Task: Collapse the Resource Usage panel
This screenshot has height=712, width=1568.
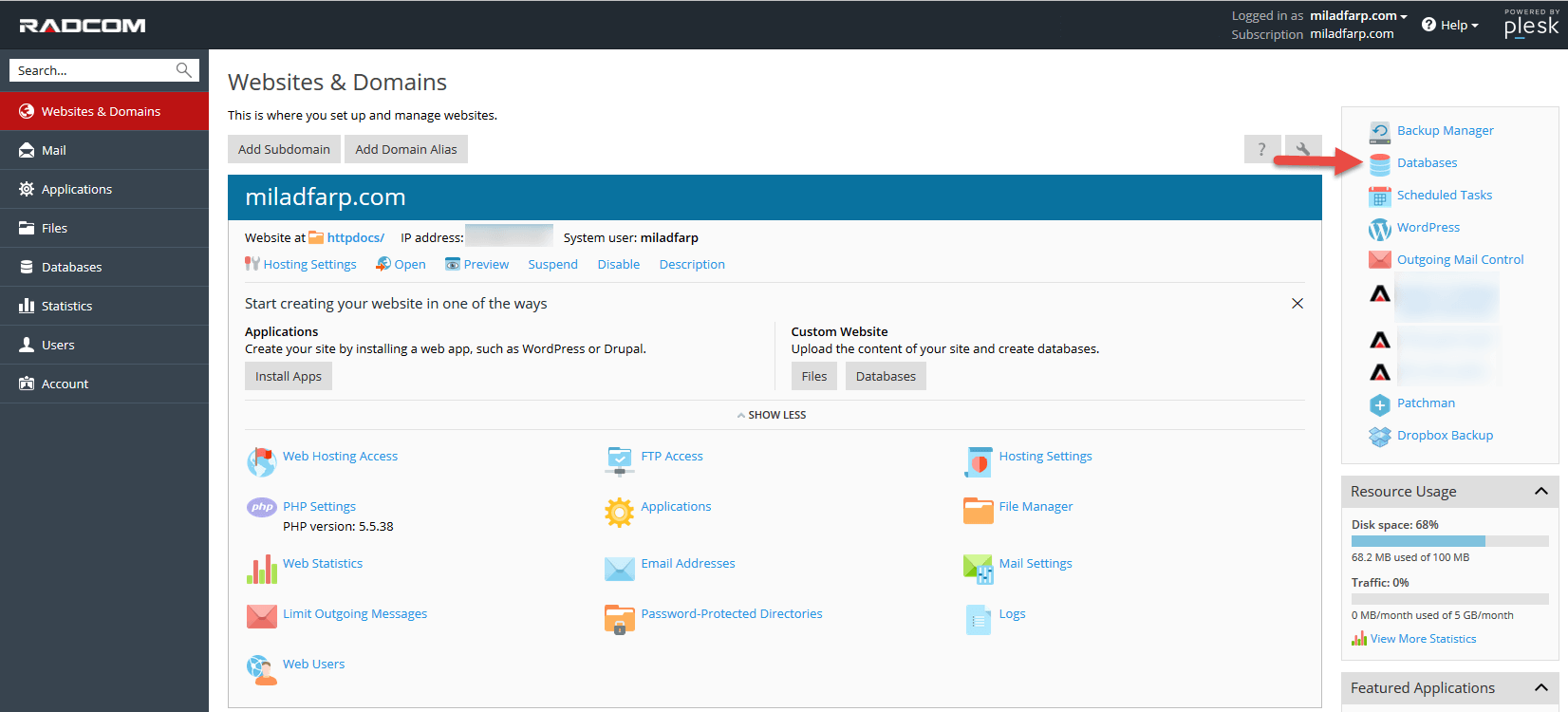Action: coord(1540,491)
